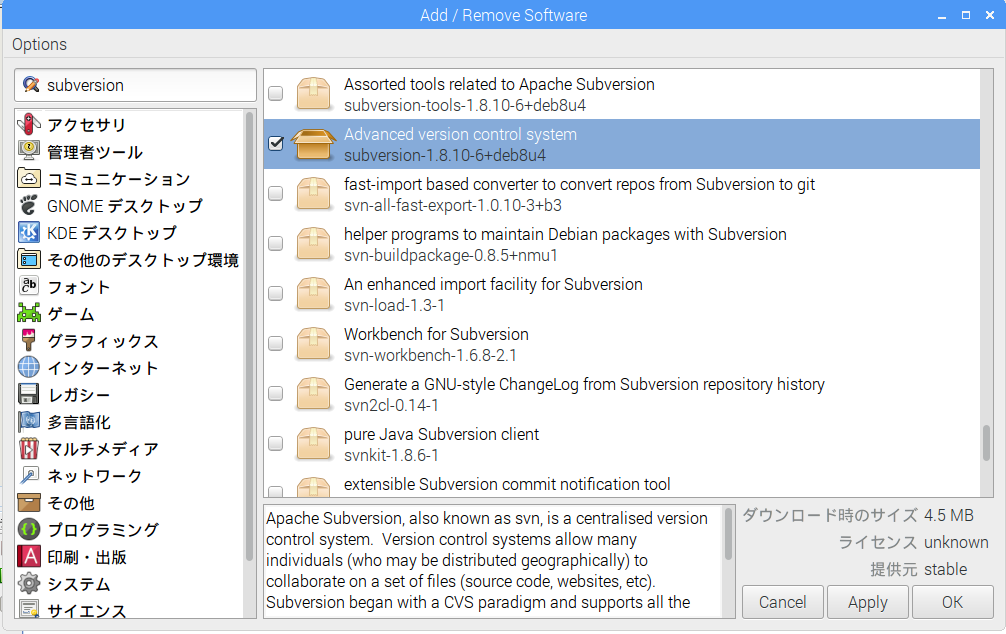
Task: Click the KDE デスクトップ icon
Action: (x=29, y=233)
